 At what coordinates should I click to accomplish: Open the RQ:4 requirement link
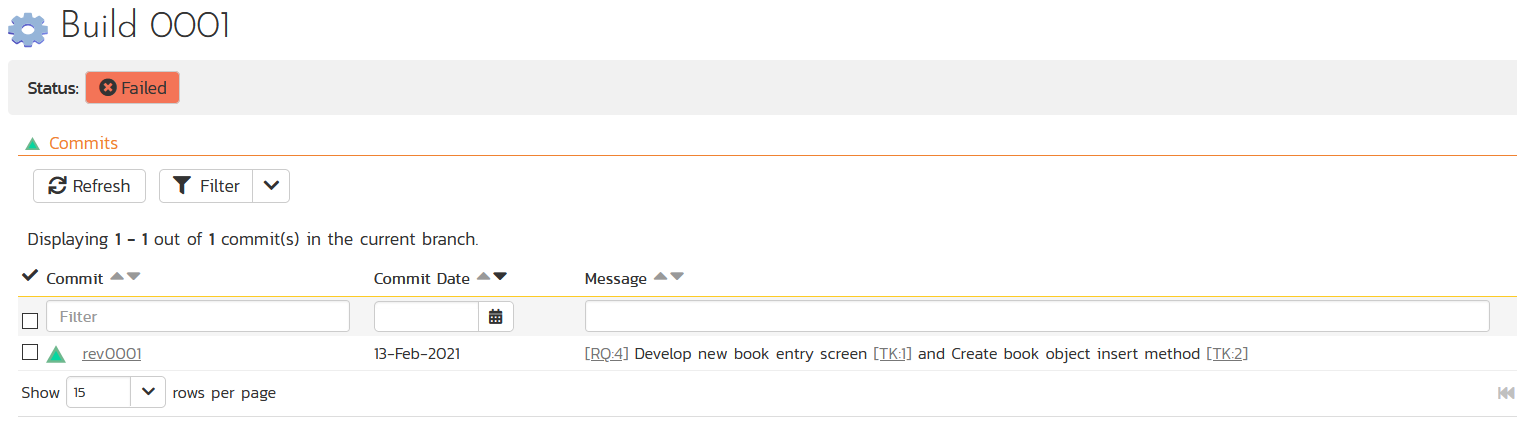[607, 353]
